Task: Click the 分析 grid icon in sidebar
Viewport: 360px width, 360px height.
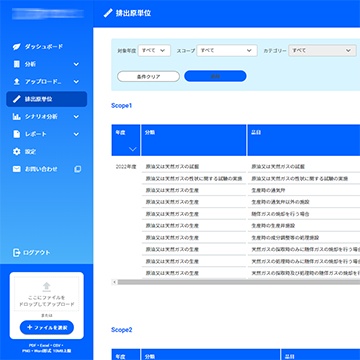Action: [x=16, y=64]
